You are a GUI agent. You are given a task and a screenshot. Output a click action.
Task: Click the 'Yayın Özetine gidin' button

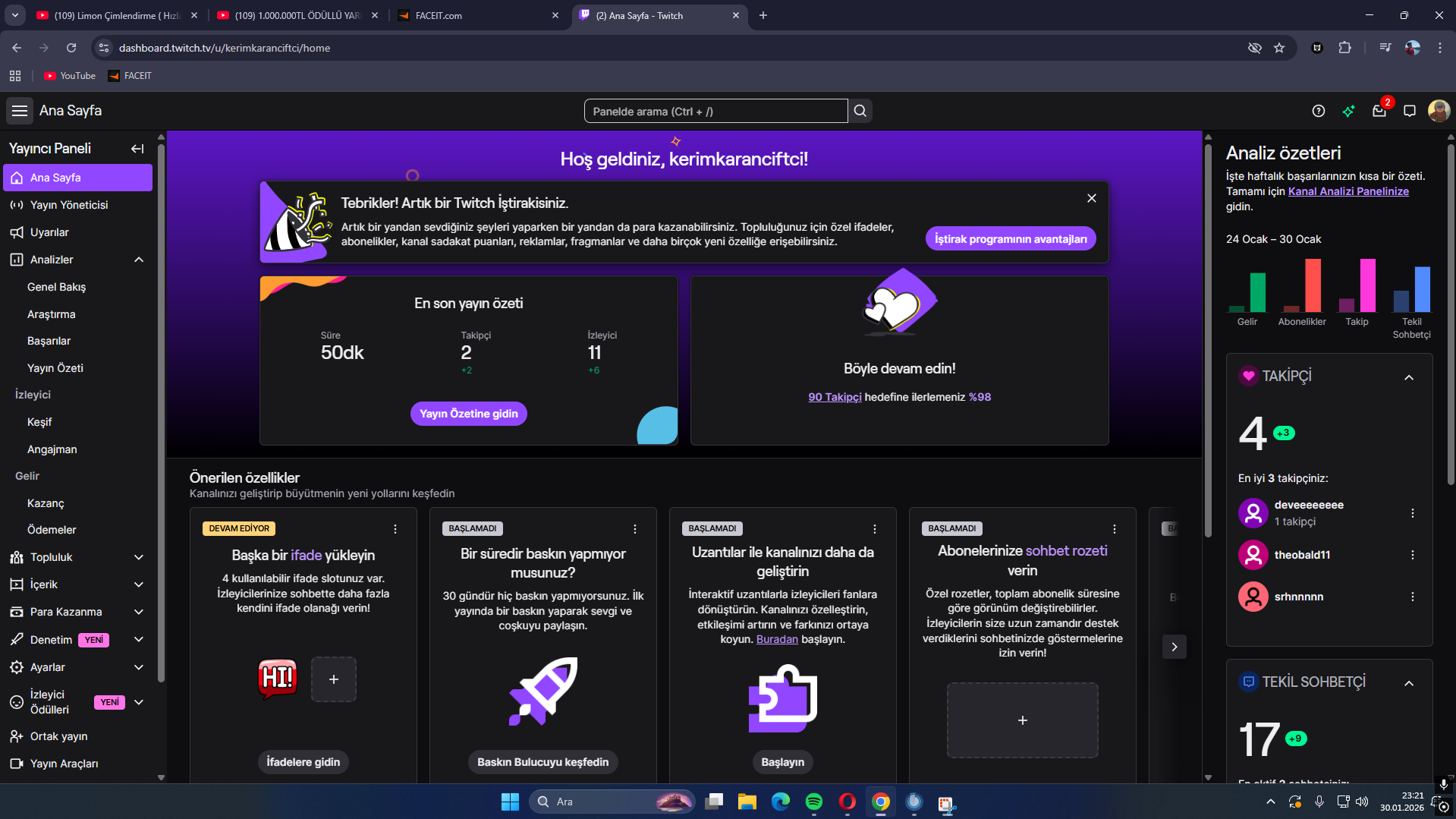(x=469, y=414)
